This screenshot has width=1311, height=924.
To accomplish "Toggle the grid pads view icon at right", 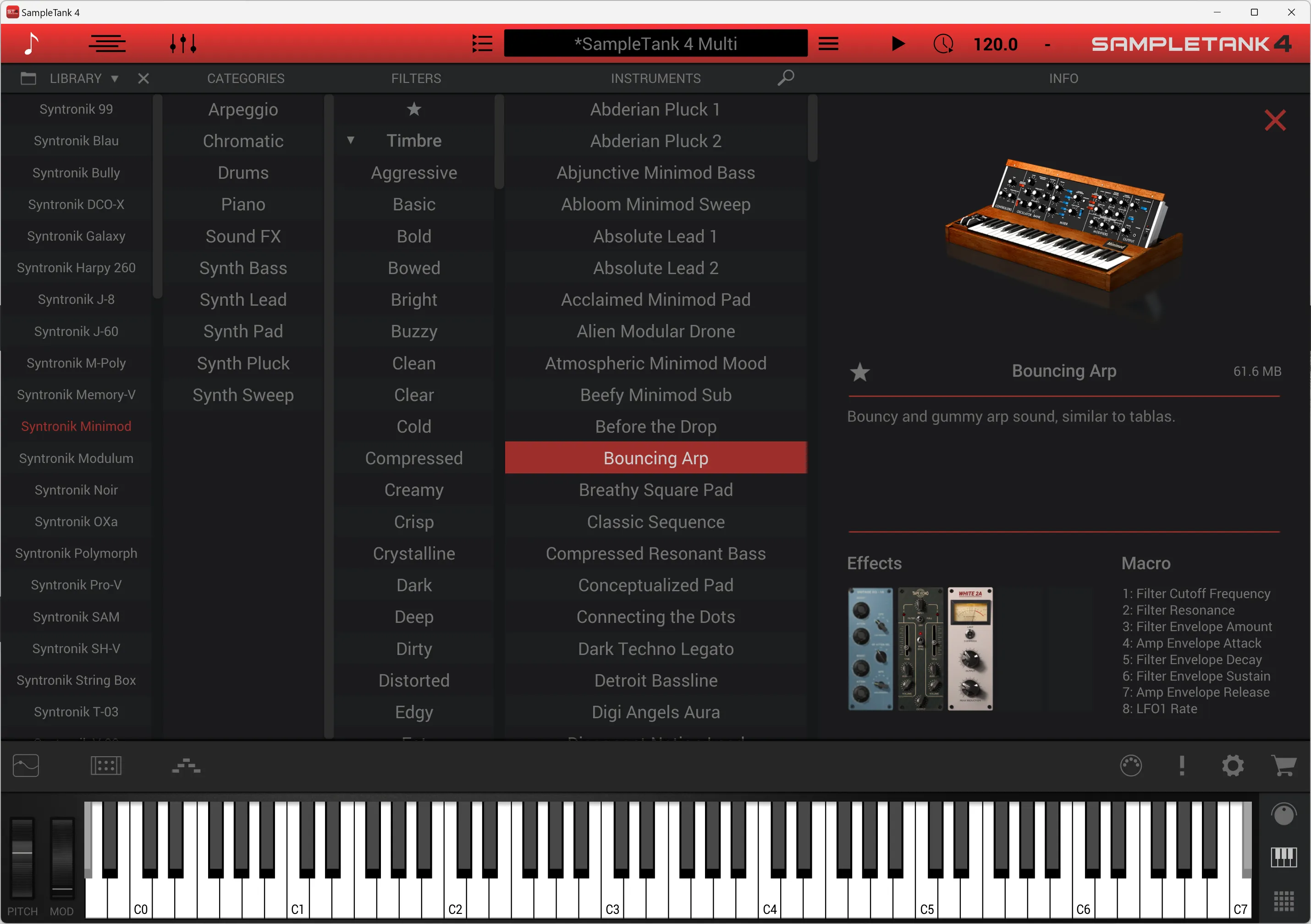I will [x=1283, y=901].
